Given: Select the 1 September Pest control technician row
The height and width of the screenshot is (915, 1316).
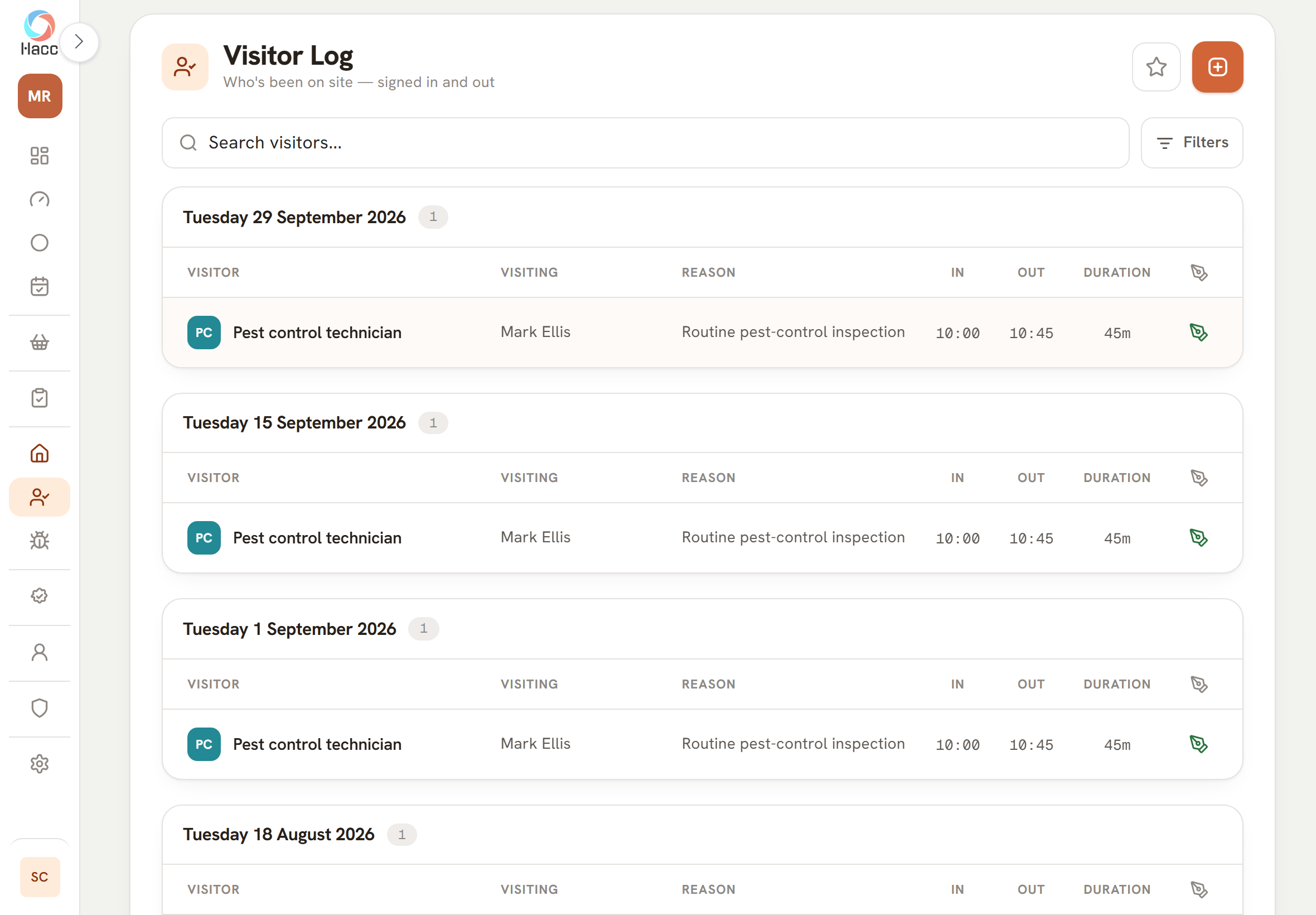Looking at the screenshot, I should 703,744.
